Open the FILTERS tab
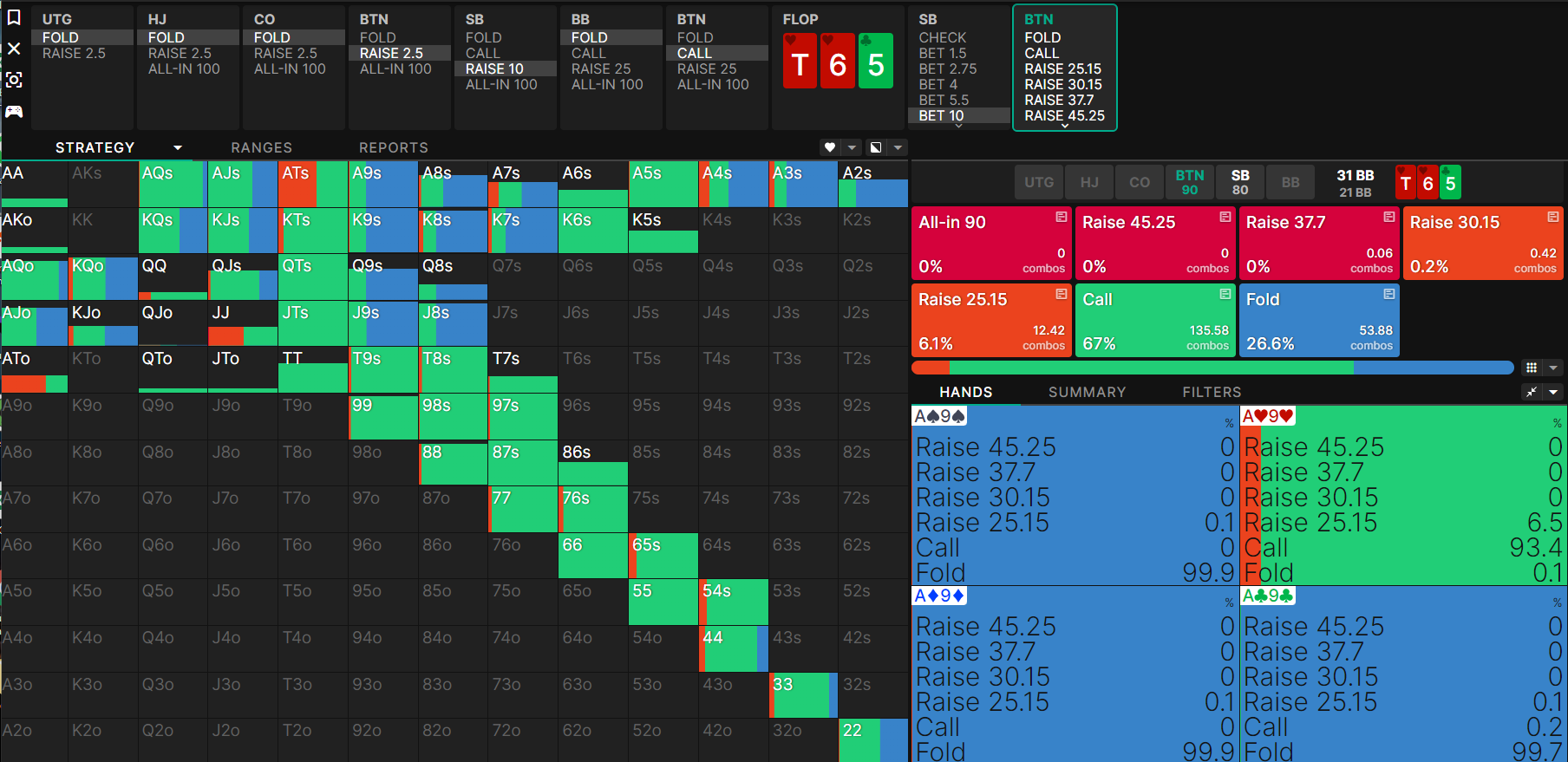Viewport: 1568px width, 762px height. pos(1212,392)
